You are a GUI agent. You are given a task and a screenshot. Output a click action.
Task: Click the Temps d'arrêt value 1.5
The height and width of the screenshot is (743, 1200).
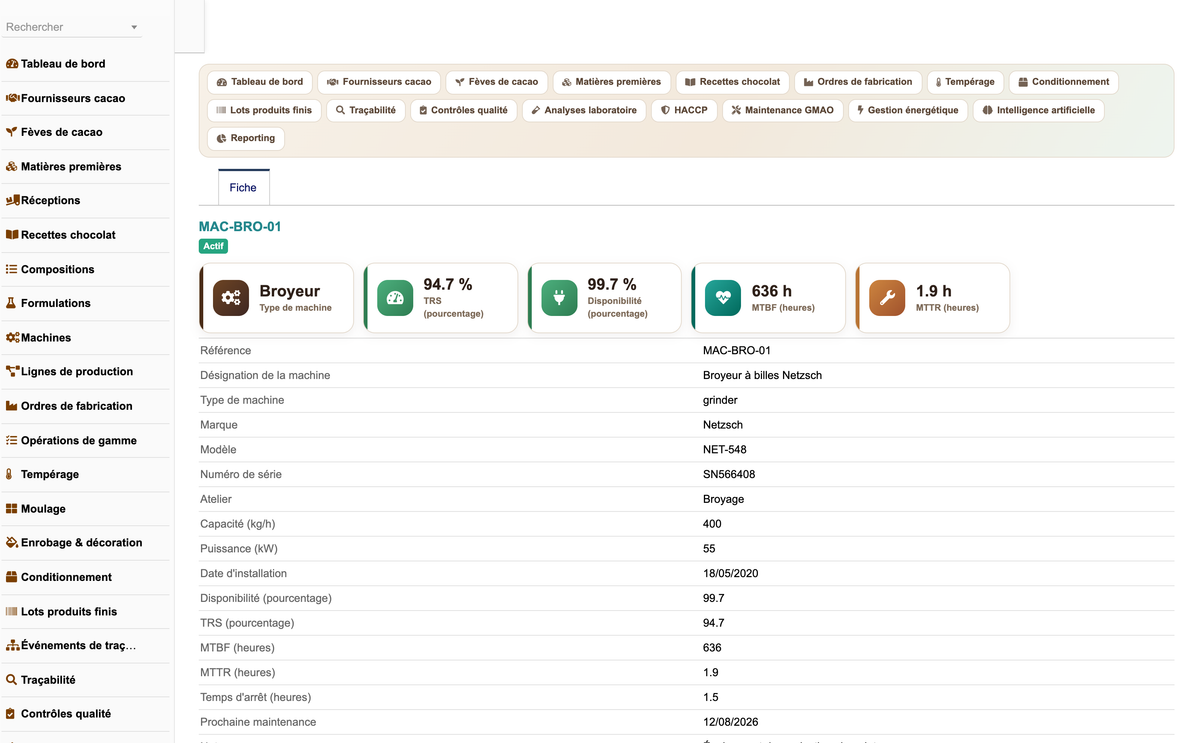point(711,697)
